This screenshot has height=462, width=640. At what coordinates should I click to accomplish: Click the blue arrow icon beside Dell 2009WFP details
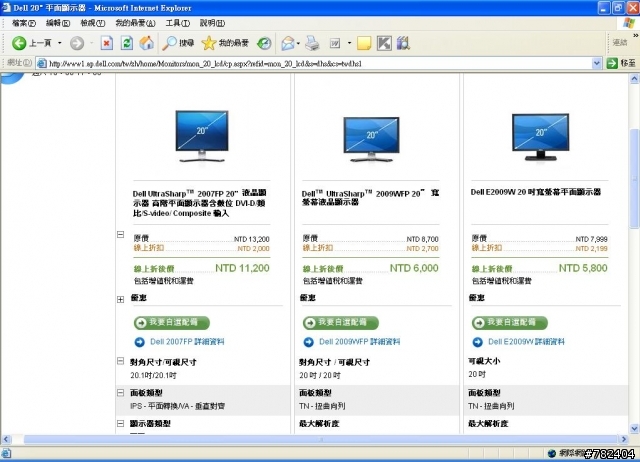pos(309,342)
